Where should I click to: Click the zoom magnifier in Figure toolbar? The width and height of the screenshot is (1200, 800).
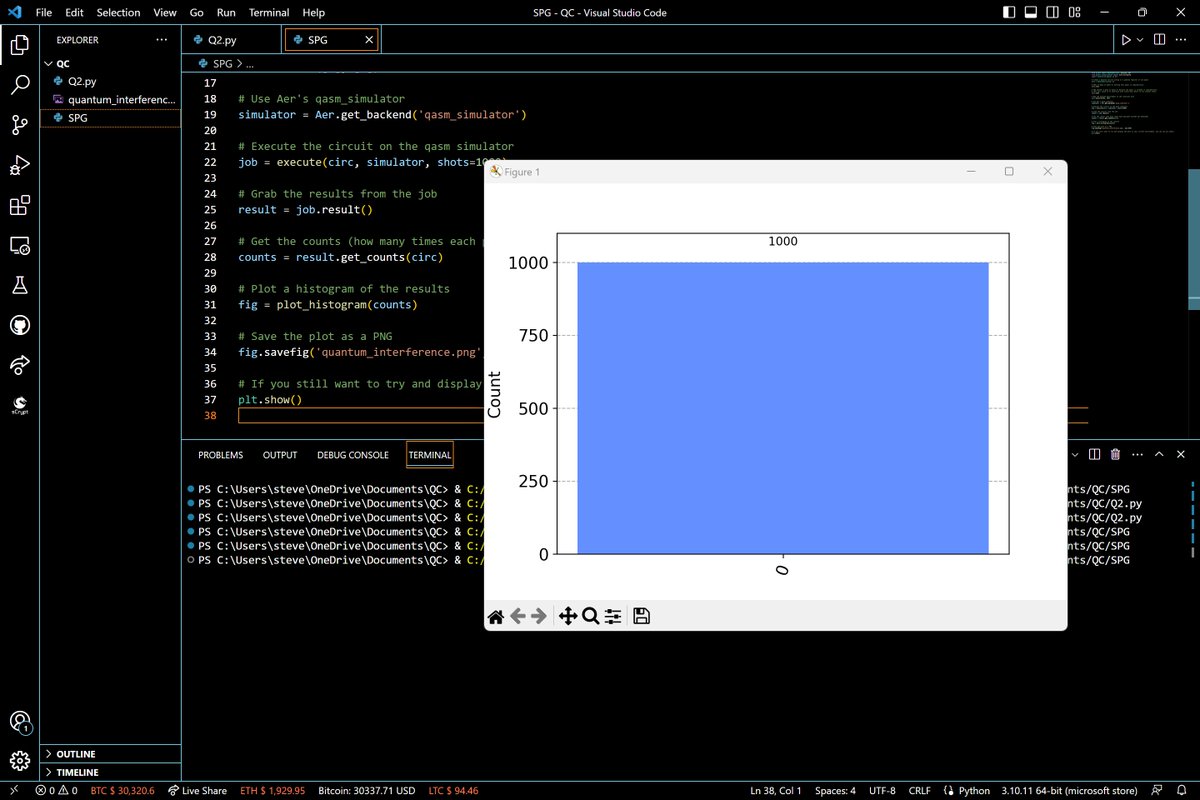click(x=590, y=617)
